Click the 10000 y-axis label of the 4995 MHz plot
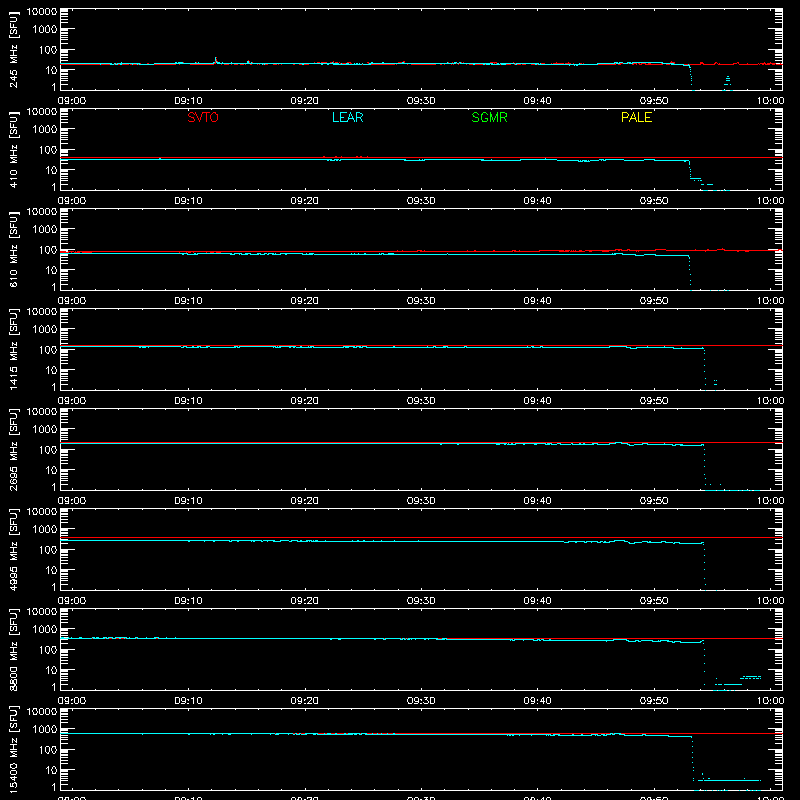The height and width of the screenshot is (800, 800). pyautogui.click(x=42, y=512)
